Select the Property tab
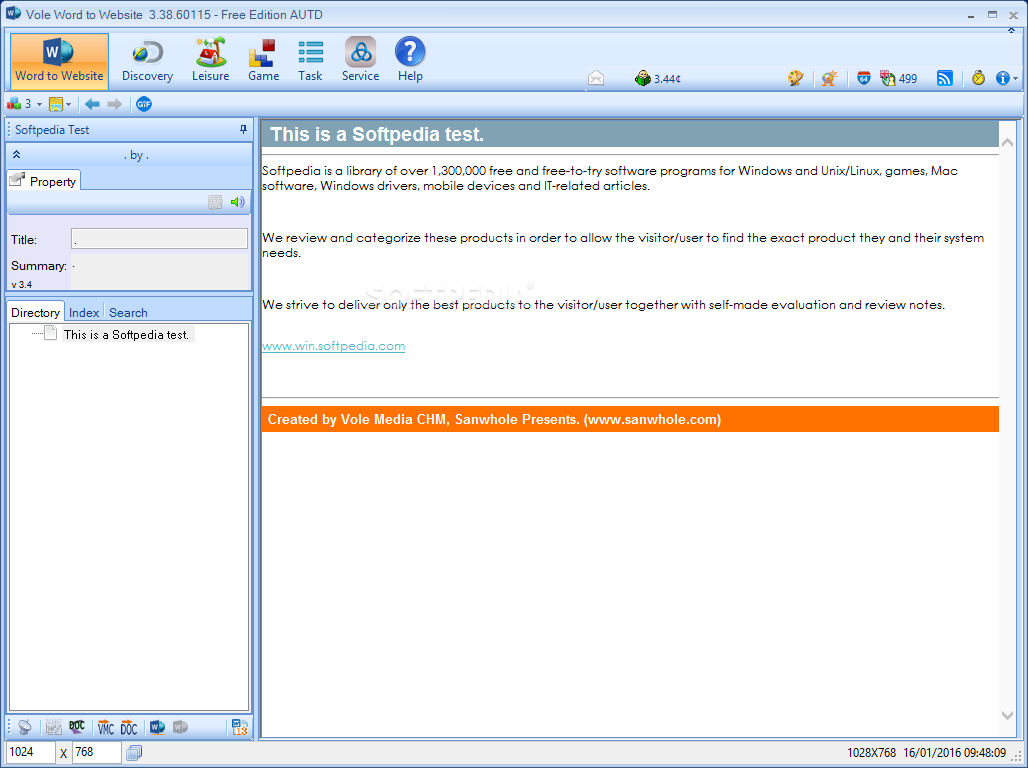Image resolution: width=1028 pixels, height=768 pixels. click(45, 181)
